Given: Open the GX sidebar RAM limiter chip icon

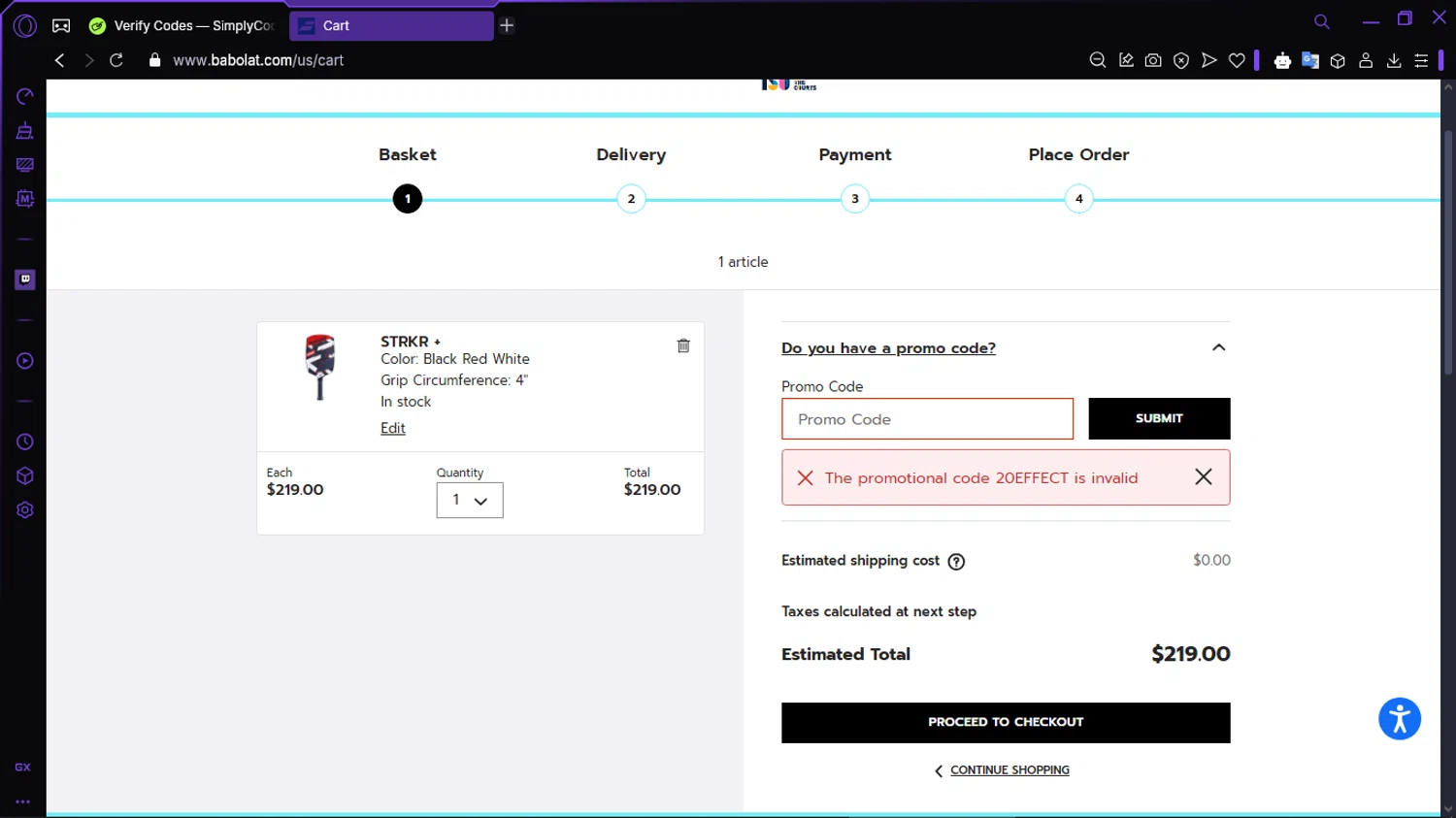Looking at the screenshot, I should (25, 199).
